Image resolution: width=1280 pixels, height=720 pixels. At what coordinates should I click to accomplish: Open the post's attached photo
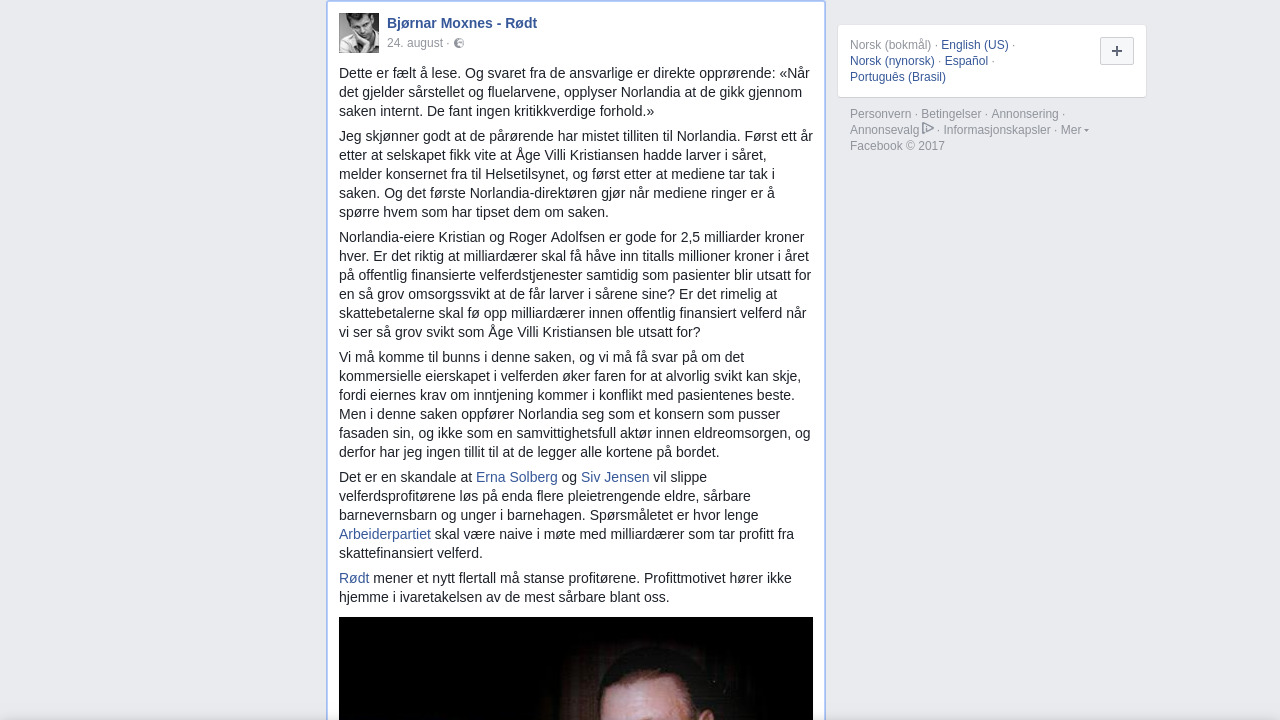pyautogui.click(x=576, y=668)
